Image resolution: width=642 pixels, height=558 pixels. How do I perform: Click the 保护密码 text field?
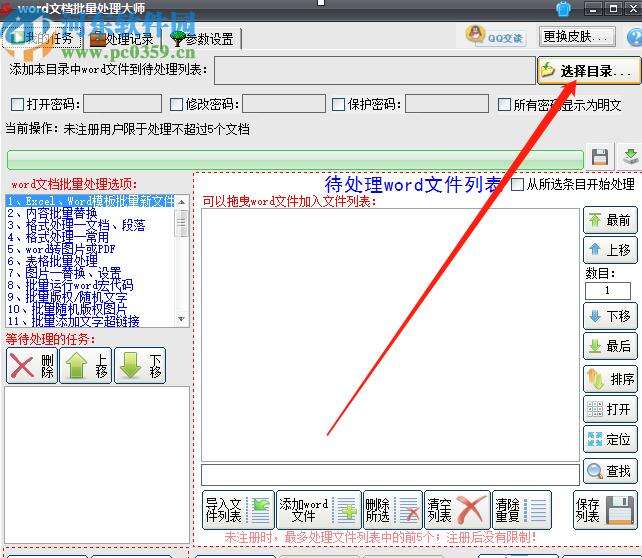coord(447,104)
